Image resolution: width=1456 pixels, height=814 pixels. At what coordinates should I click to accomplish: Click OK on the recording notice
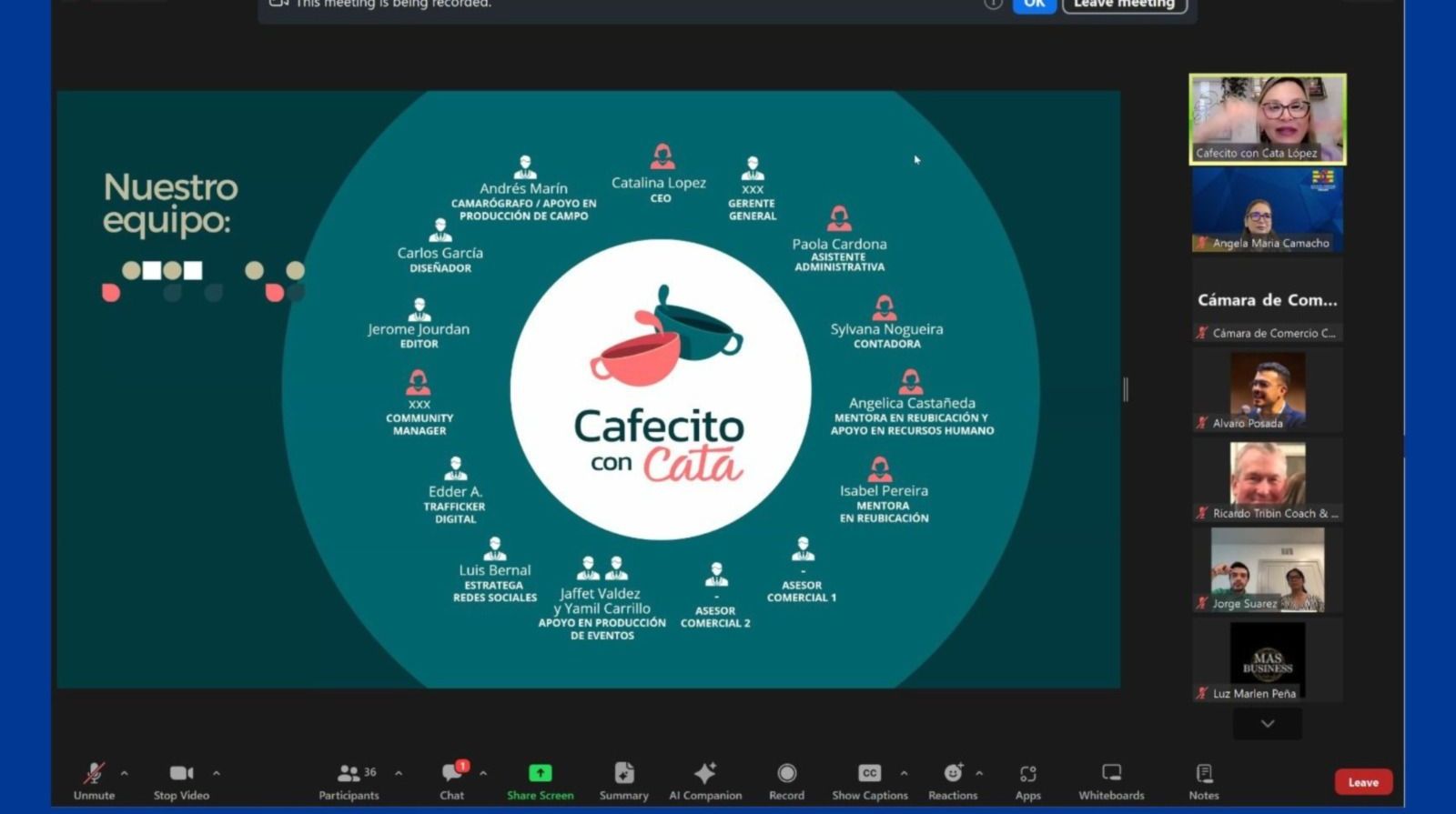click(x=1035, y=5)
